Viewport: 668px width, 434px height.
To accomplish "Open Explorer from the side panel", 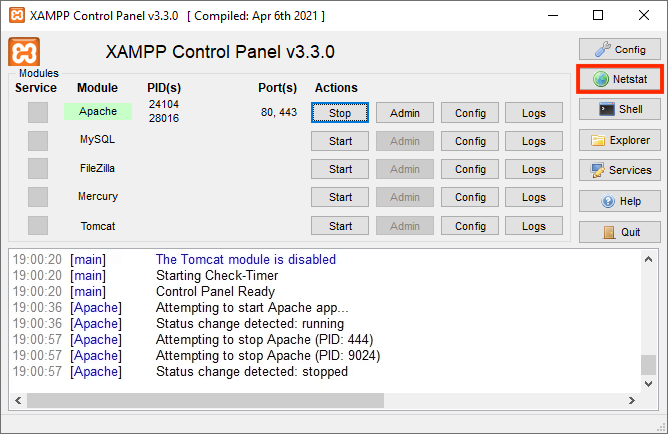I will click(x=620, y=140).
